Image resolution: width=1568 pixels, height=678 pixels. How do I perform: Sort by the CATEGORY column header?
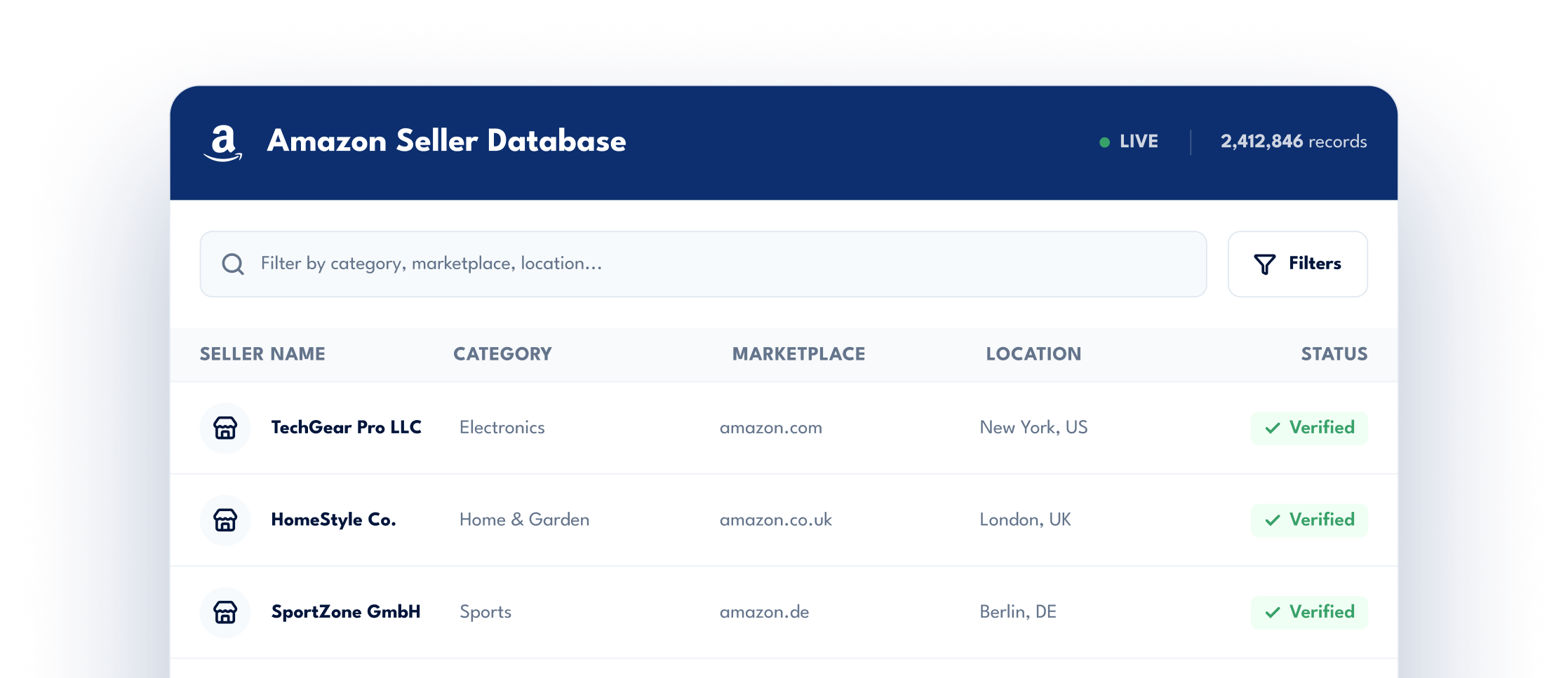point(502,354)
